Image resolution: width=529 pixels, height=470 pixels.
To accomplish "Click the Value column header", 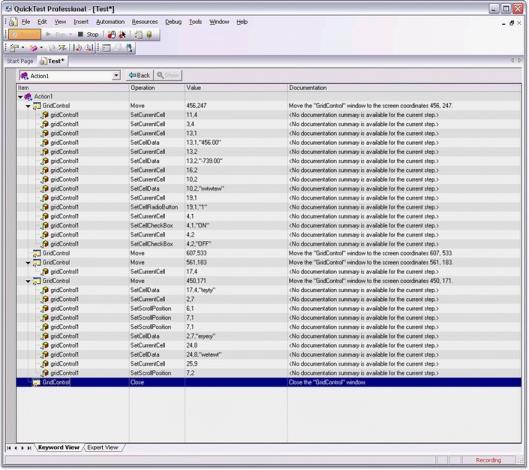I will pyautogui.click(x=236, y=88).
